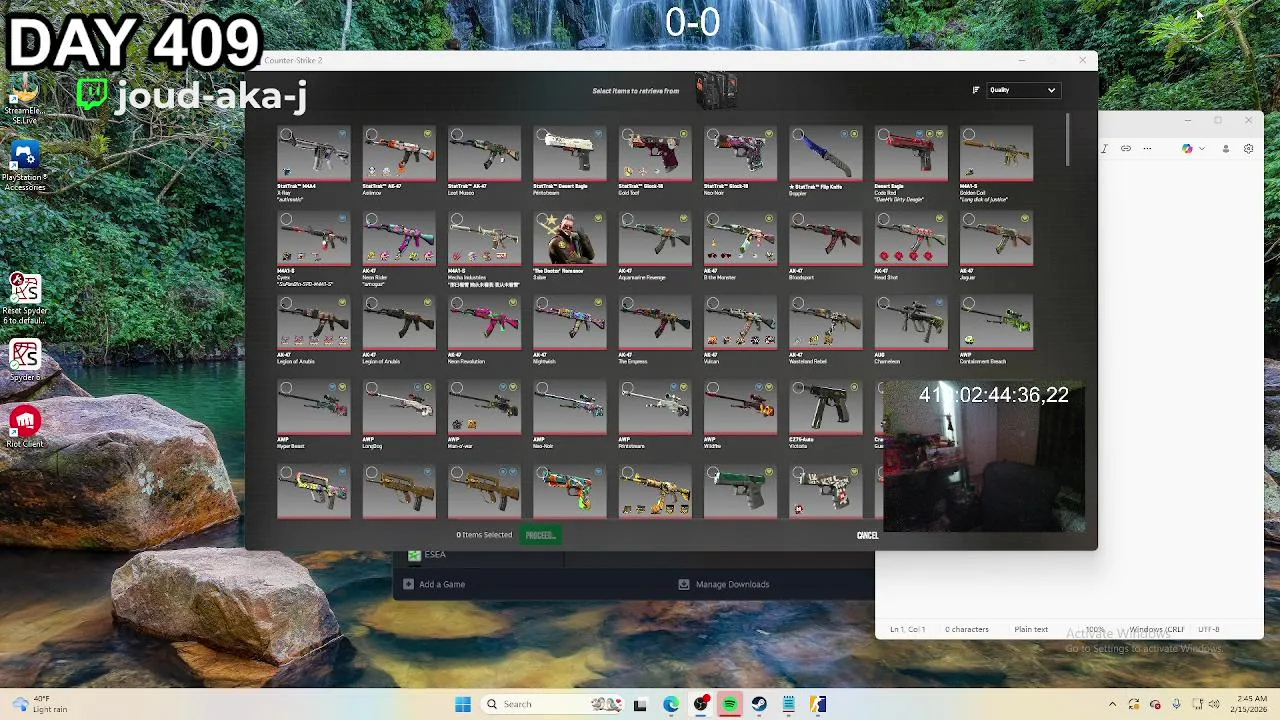Tick the selection circle on AK-47 Neon Rider
This screenshot has width=1280, height=720.
(371, 220)
